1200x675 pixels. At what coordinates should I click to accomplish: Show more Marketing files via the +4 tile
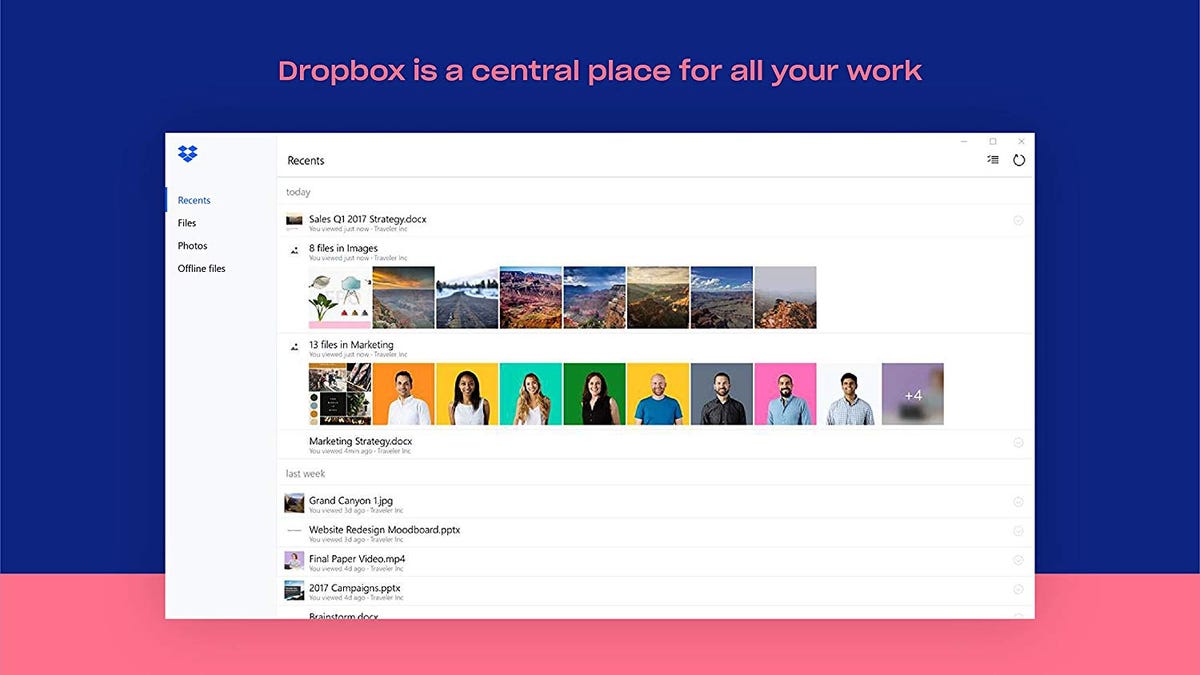(x=913, y=394)
